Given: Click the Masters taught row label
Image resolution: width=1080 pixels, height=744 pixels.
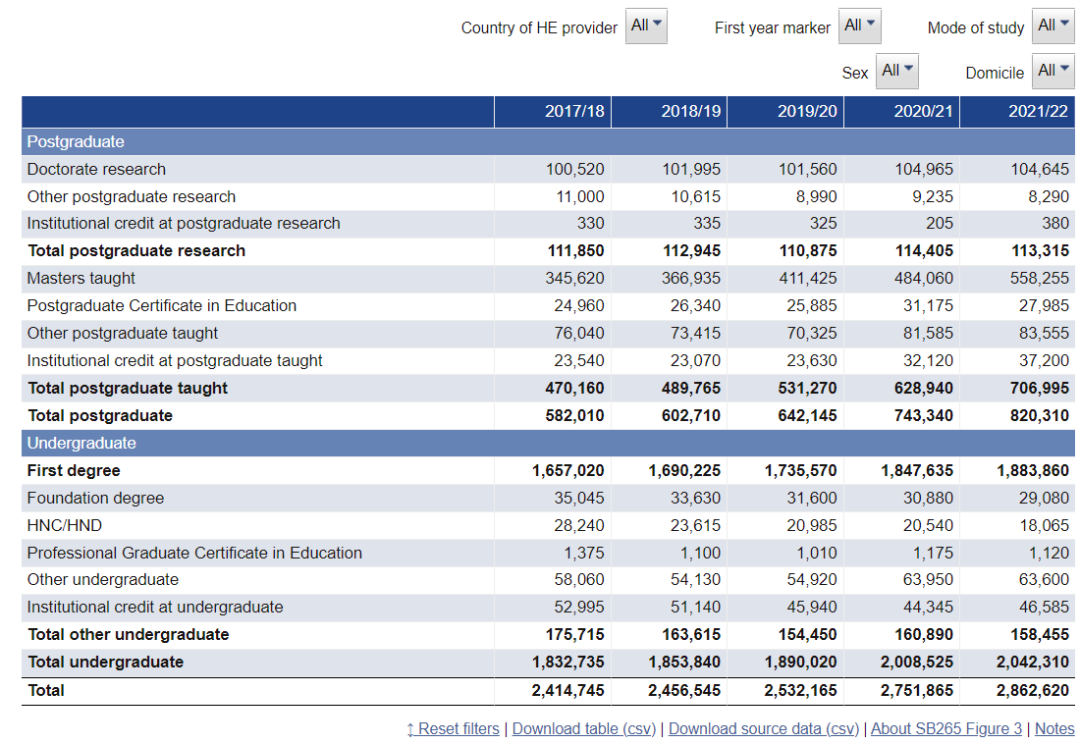Looking at the screenshot, I should pyautogui.click(x=81, y=278).
